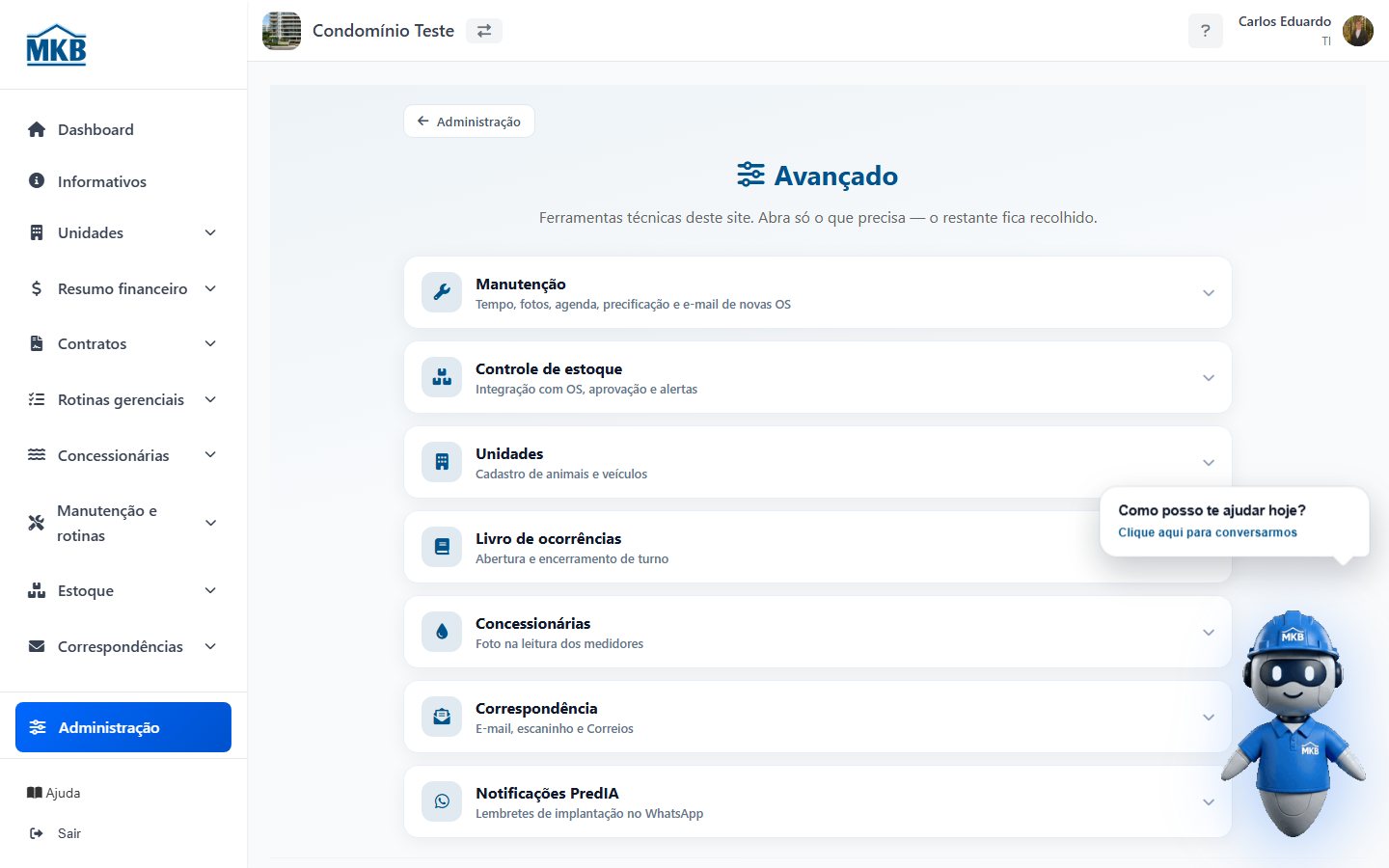Expand the Estoque sidebar chevron

pos(210,590)
